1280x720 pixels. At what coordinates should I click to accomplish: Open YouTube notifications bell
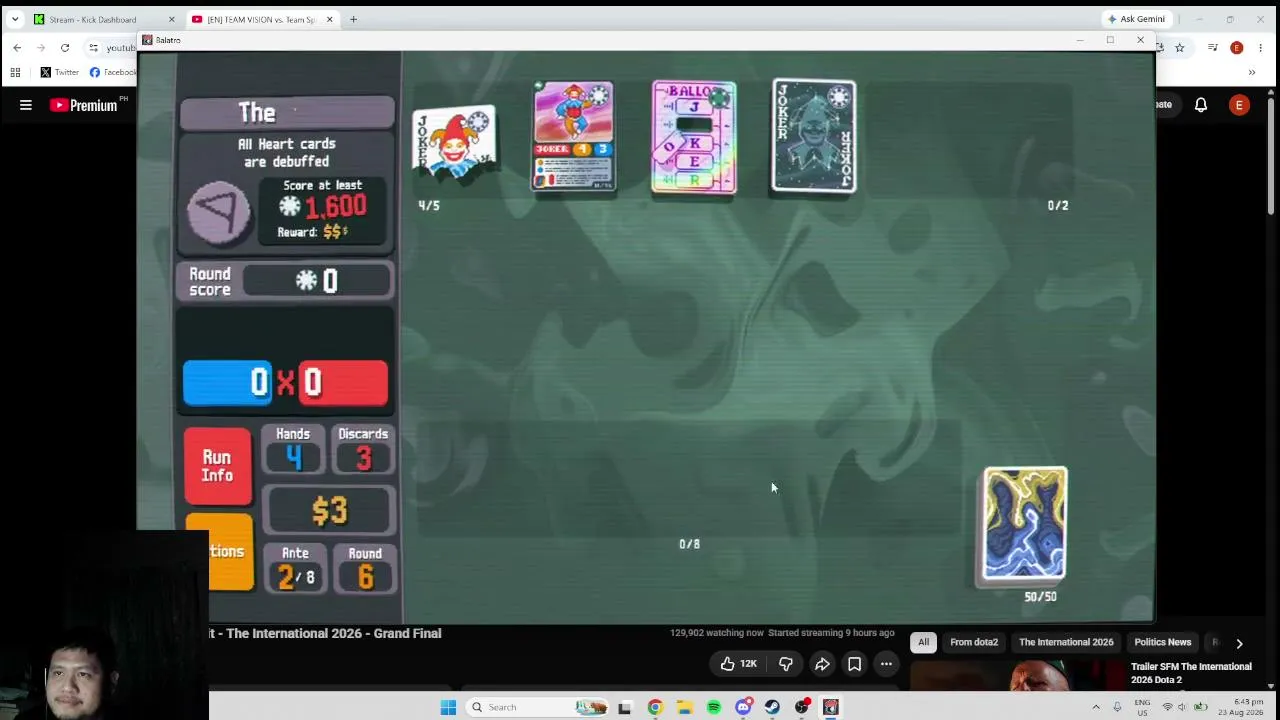tap(1201, 105)
